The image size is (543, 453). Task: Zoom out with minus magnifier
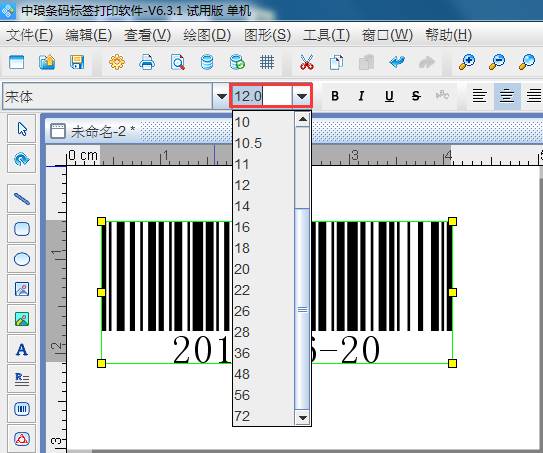[497, 63]
